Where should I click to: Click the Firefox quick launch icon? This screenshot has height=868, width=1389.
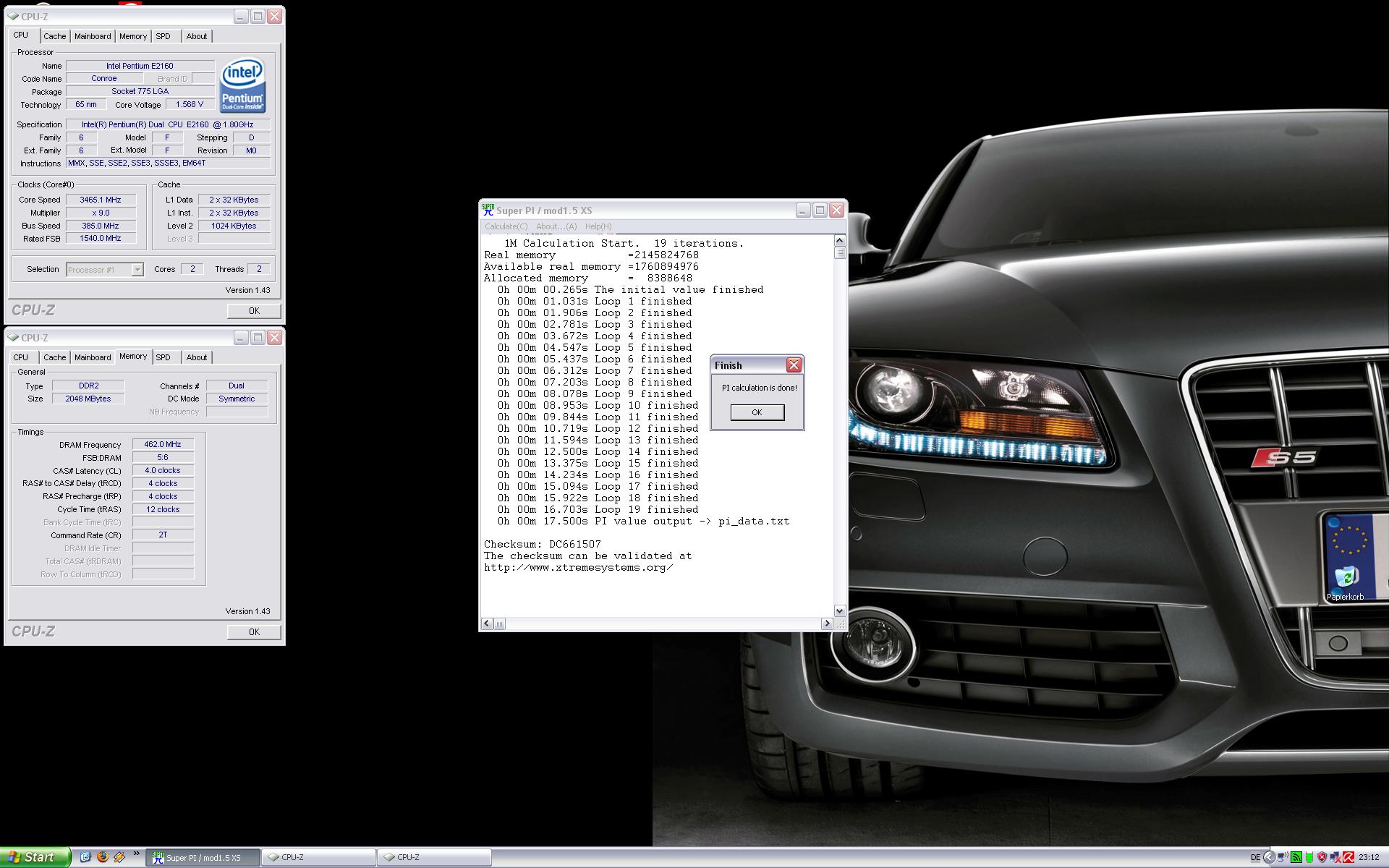point(103,857)
